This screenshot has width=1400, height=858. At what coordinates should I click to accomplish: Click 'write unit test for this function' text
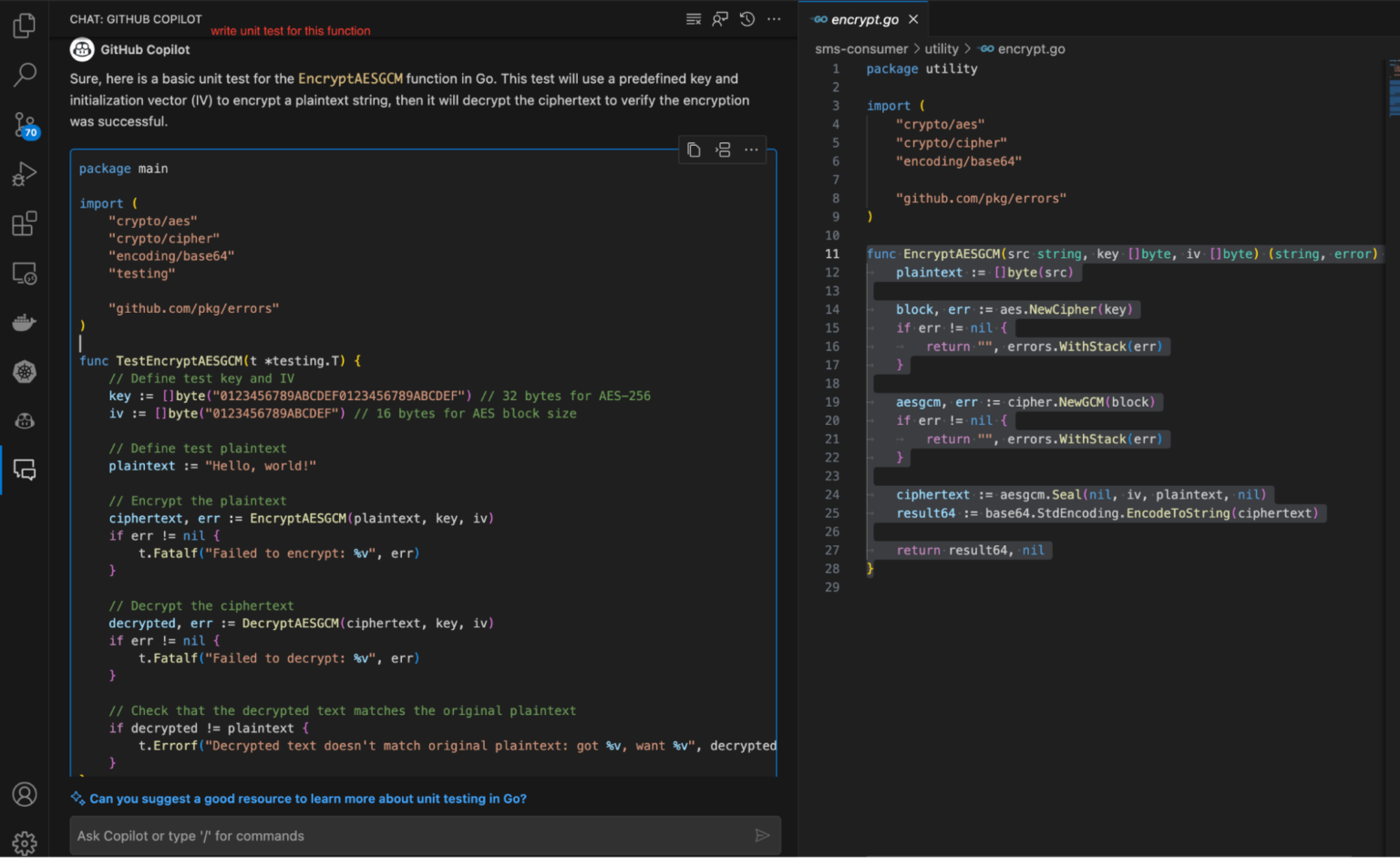(291, 31)
